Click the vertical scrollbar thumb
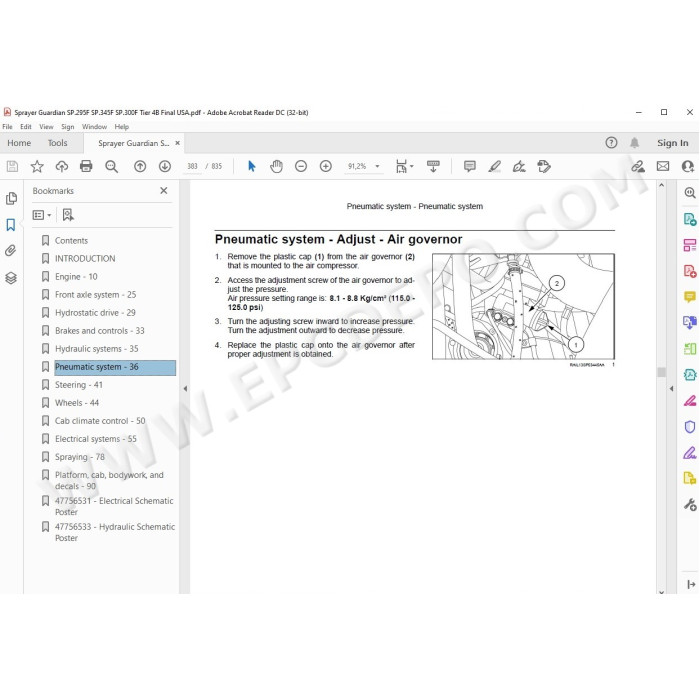Image resolution: width=700 pixels, height=700 pixels. (662, 372)
